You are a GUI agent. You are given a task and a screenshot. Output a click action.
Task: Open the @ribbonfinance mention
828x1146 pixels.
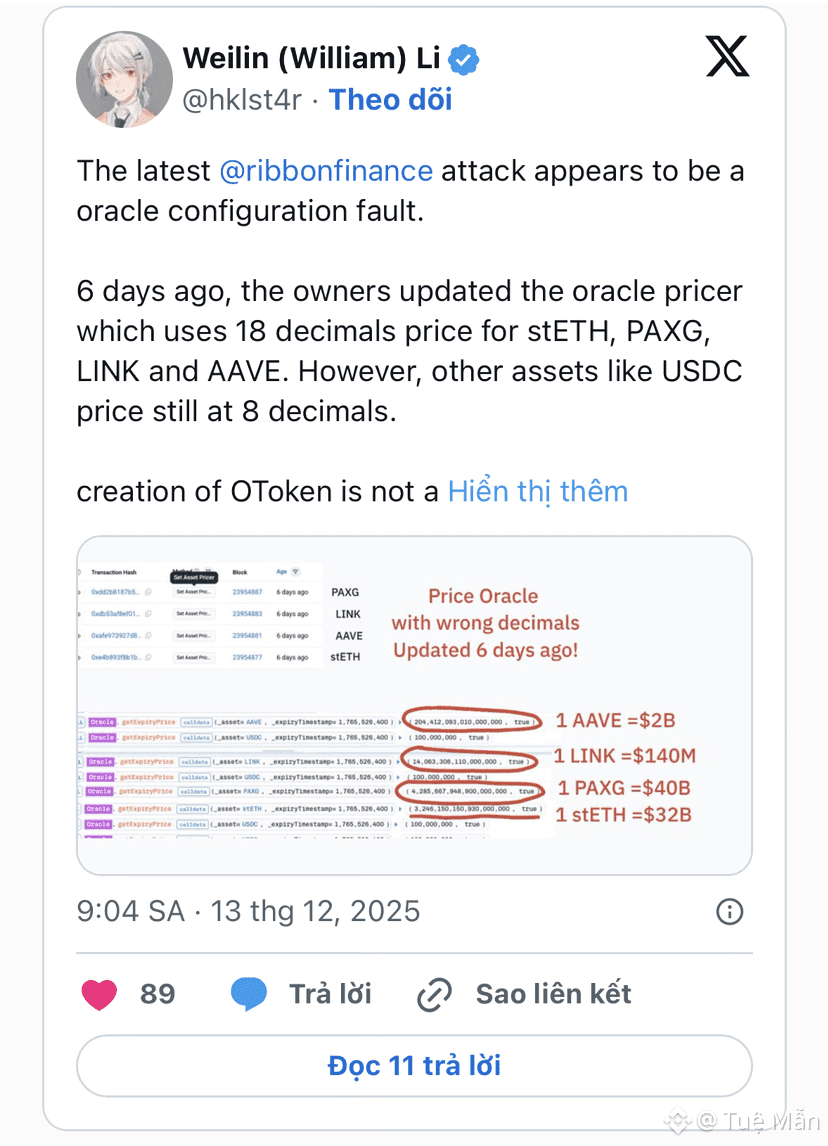326,171
